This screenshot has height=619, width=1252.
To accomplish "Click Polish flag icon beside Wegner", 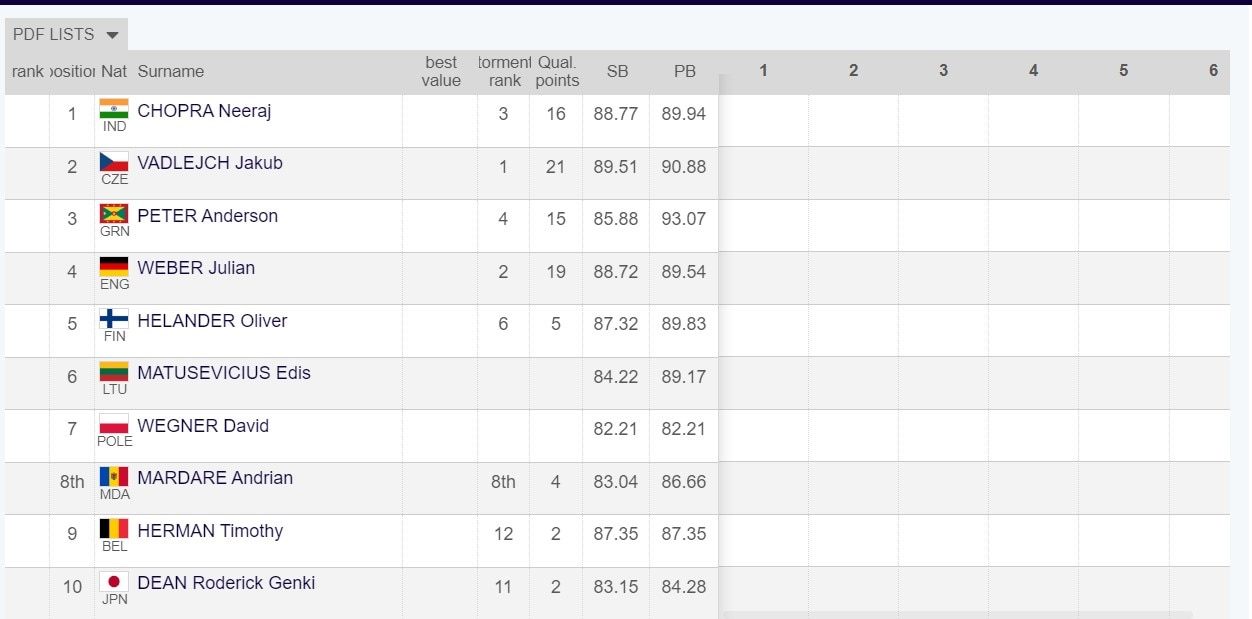I will [x=114, y=423].
